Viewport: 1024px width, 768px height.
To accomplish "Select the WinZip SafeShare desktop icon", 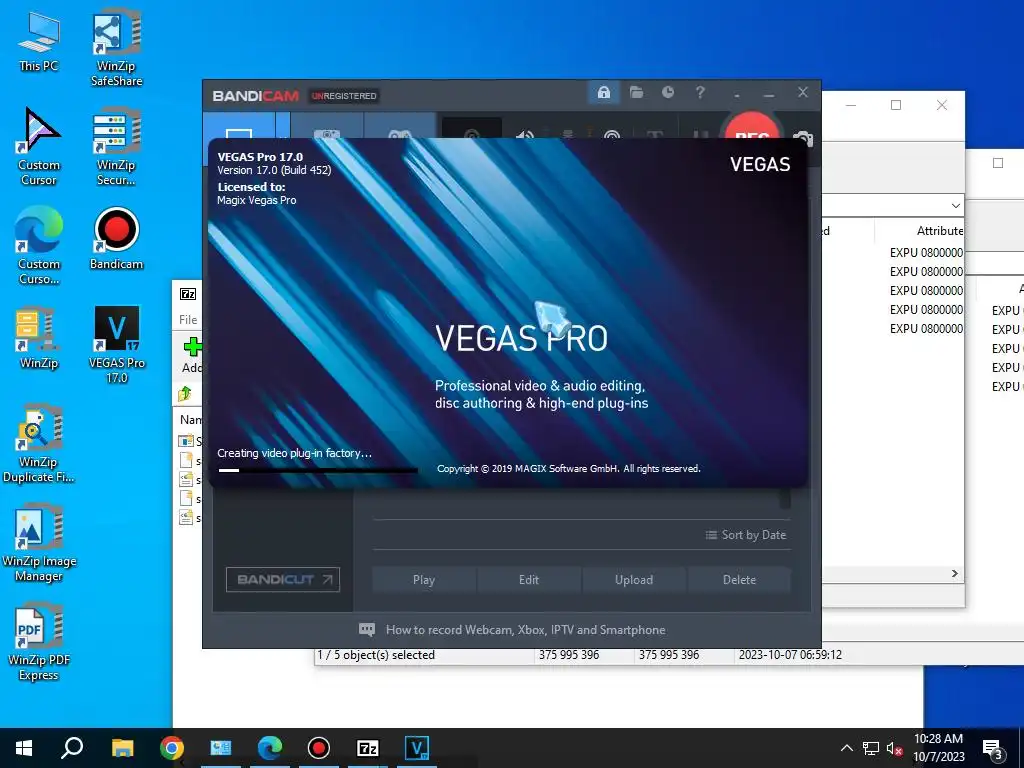I will 116,48.
